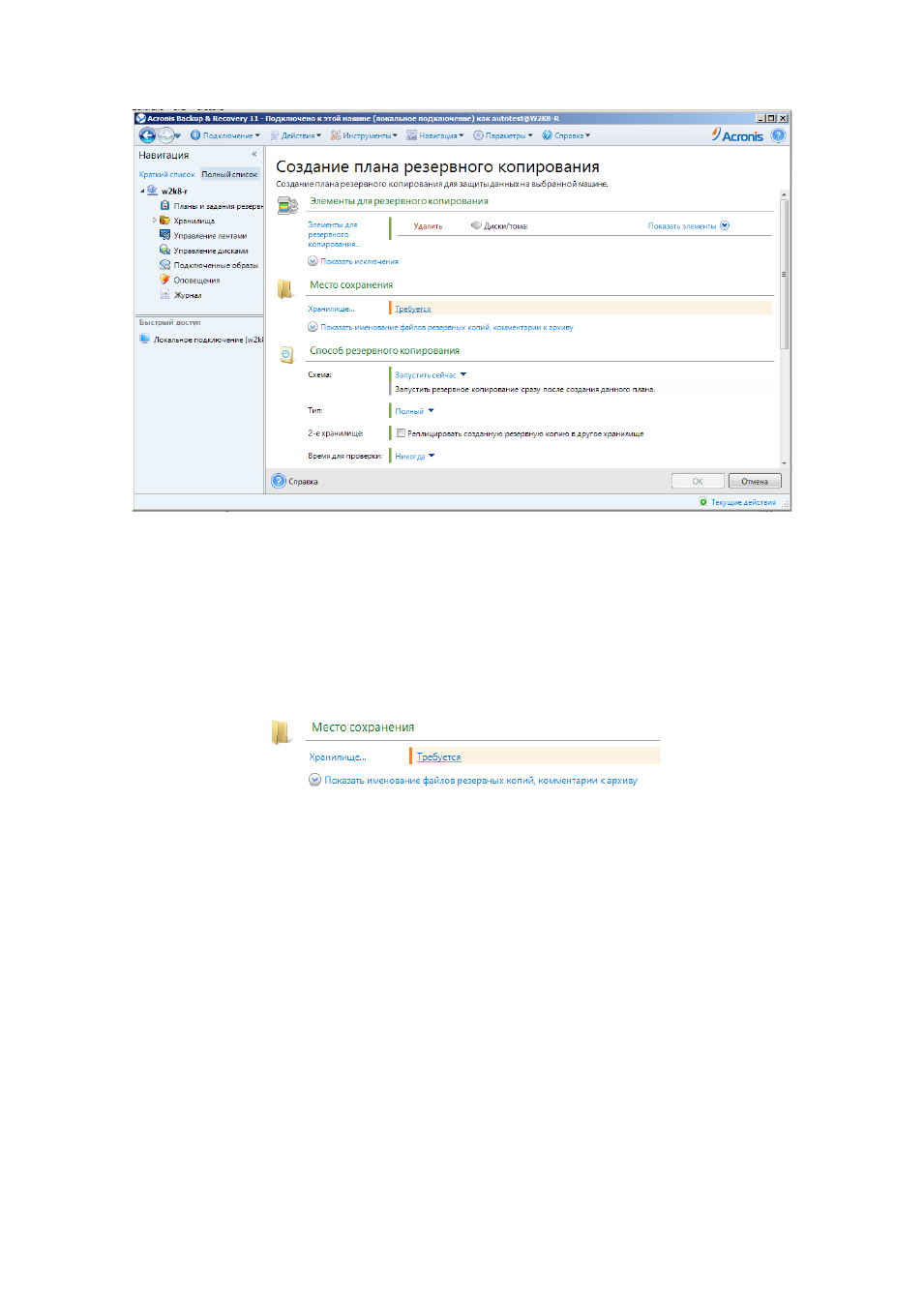This screenshot has height=1306, width=924.
Task: Click the Управление лентами icon
Action: [165, 235]
